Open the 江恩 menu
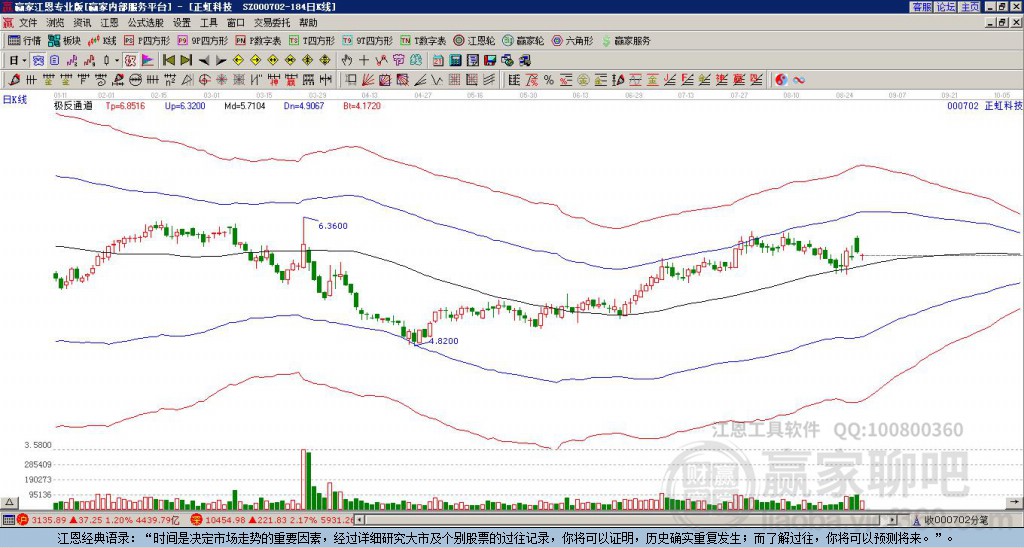Viewport: 1024px width, 548px height. [109, 23]
